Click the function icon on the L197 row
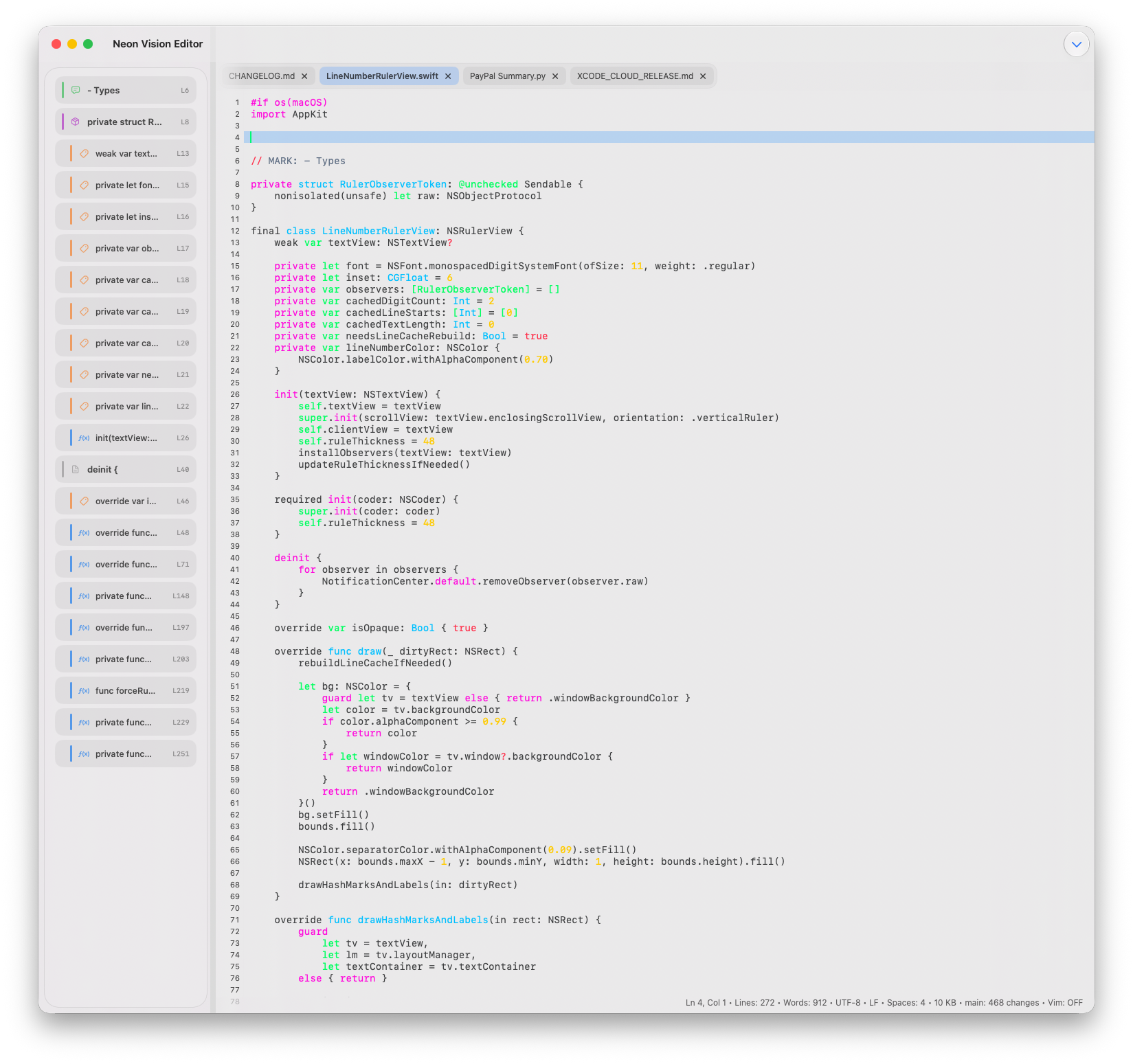Image resolution: width=1133 pixels, height=1064 pixels. (84, 627)
